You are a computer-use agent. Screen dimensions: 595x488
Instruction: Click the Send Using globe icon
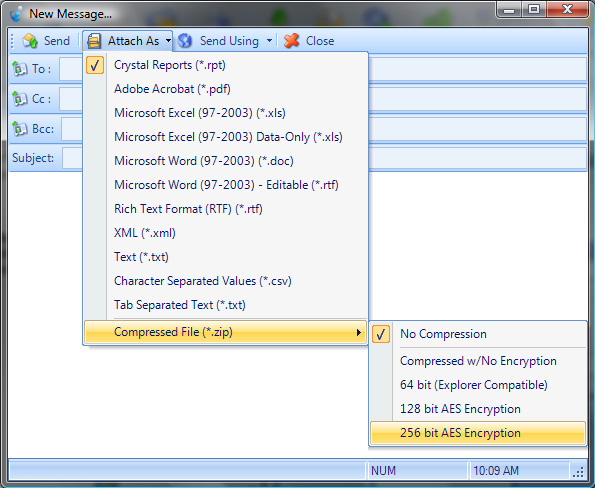pyautogui.click(x=185, y=41)
